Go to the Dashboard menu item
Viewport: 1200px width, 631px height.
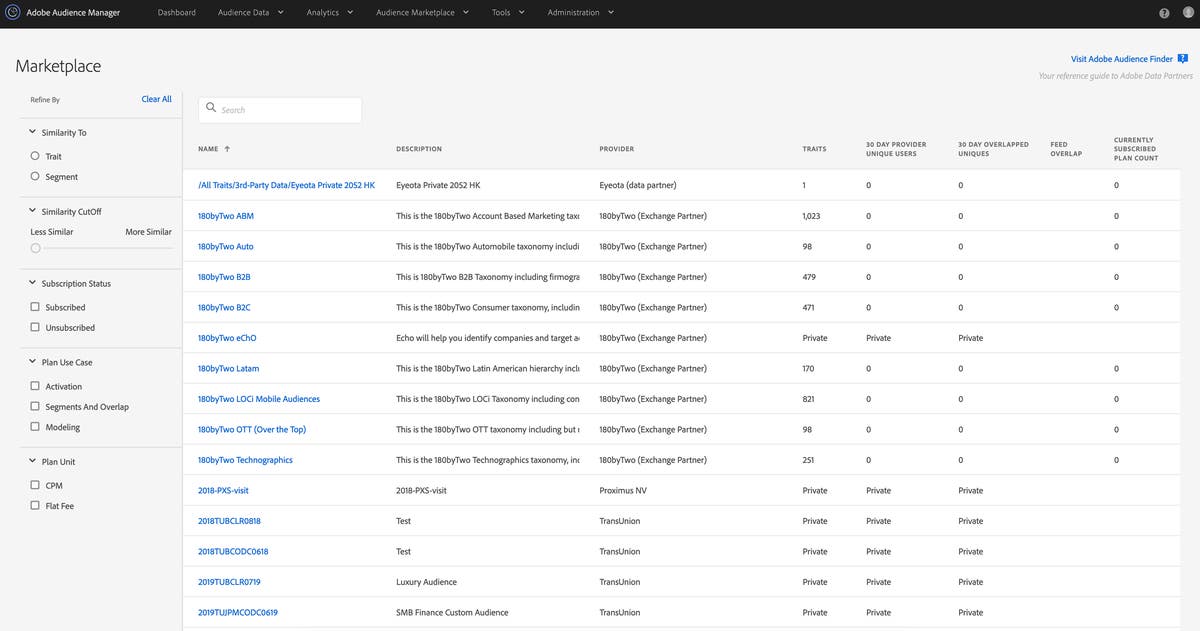click(176, 13)
